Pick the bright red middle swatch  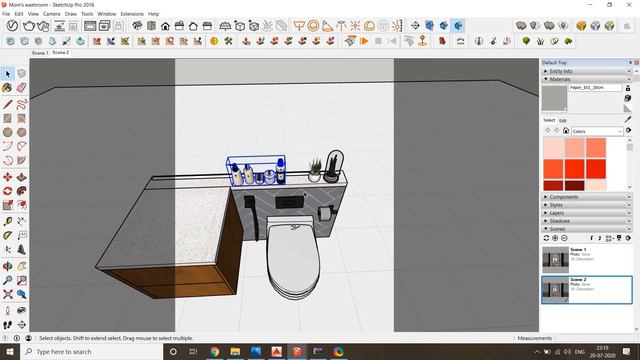tap(575, 169)
